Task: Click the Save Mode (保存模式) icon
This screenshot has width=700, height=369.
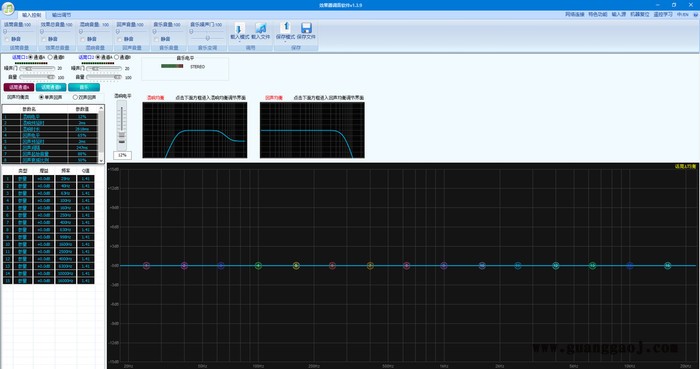Action: 286,28
